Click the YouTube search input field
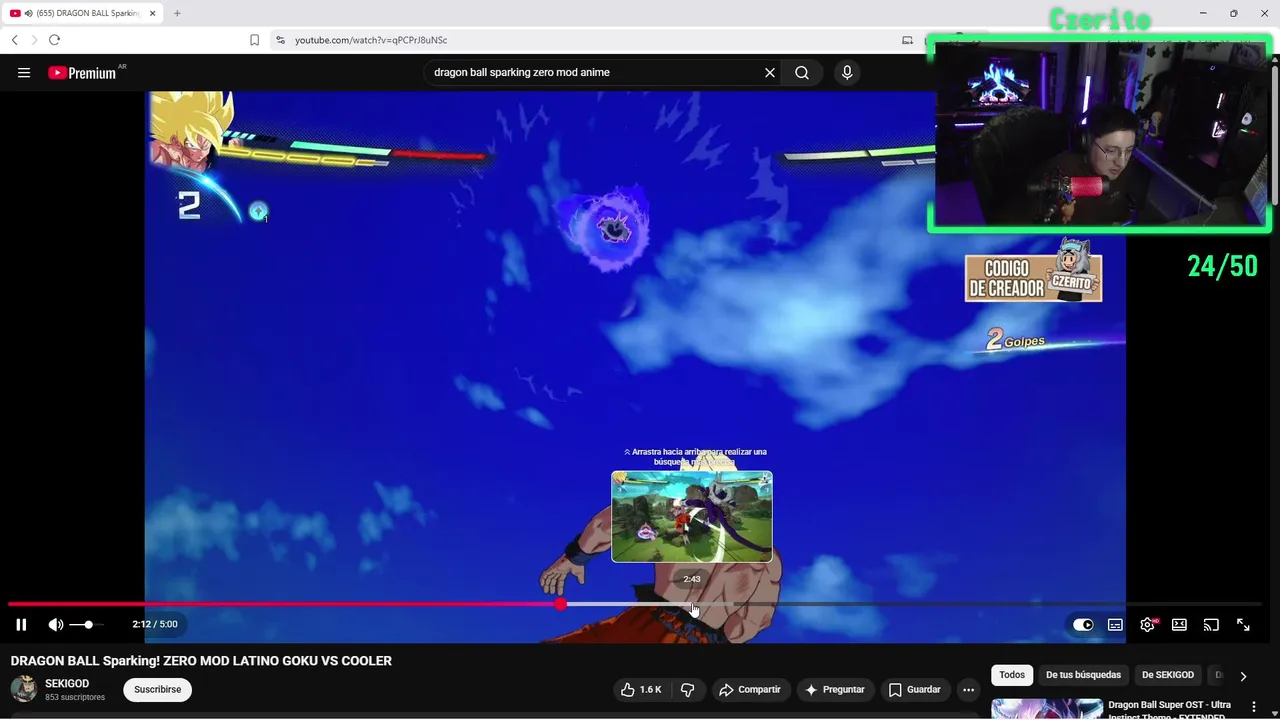The image size is (1280, 720). (595, 73)
